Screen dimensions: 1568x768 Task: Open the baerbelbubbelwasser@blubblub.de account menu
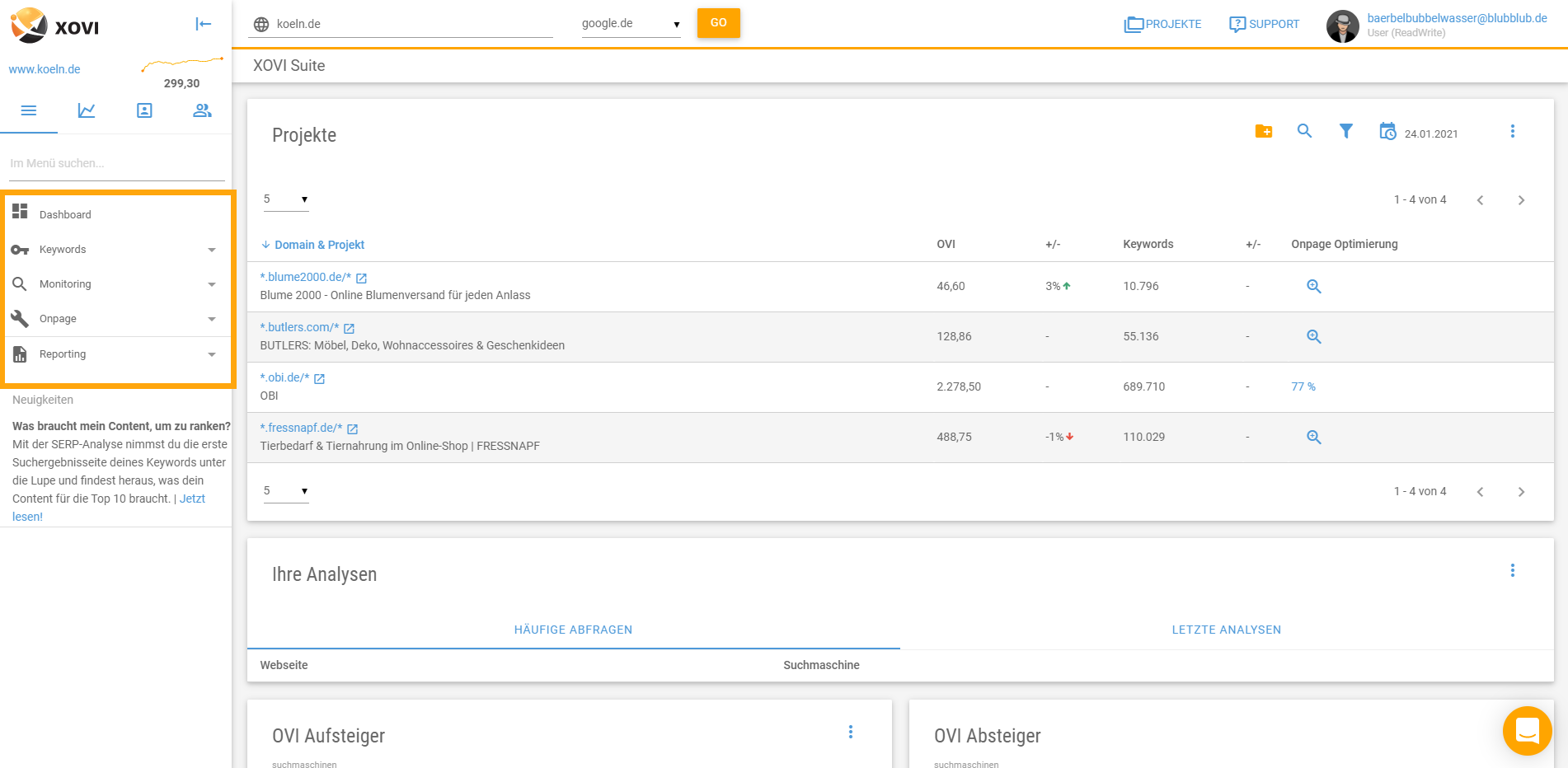tap(1457, 18)
